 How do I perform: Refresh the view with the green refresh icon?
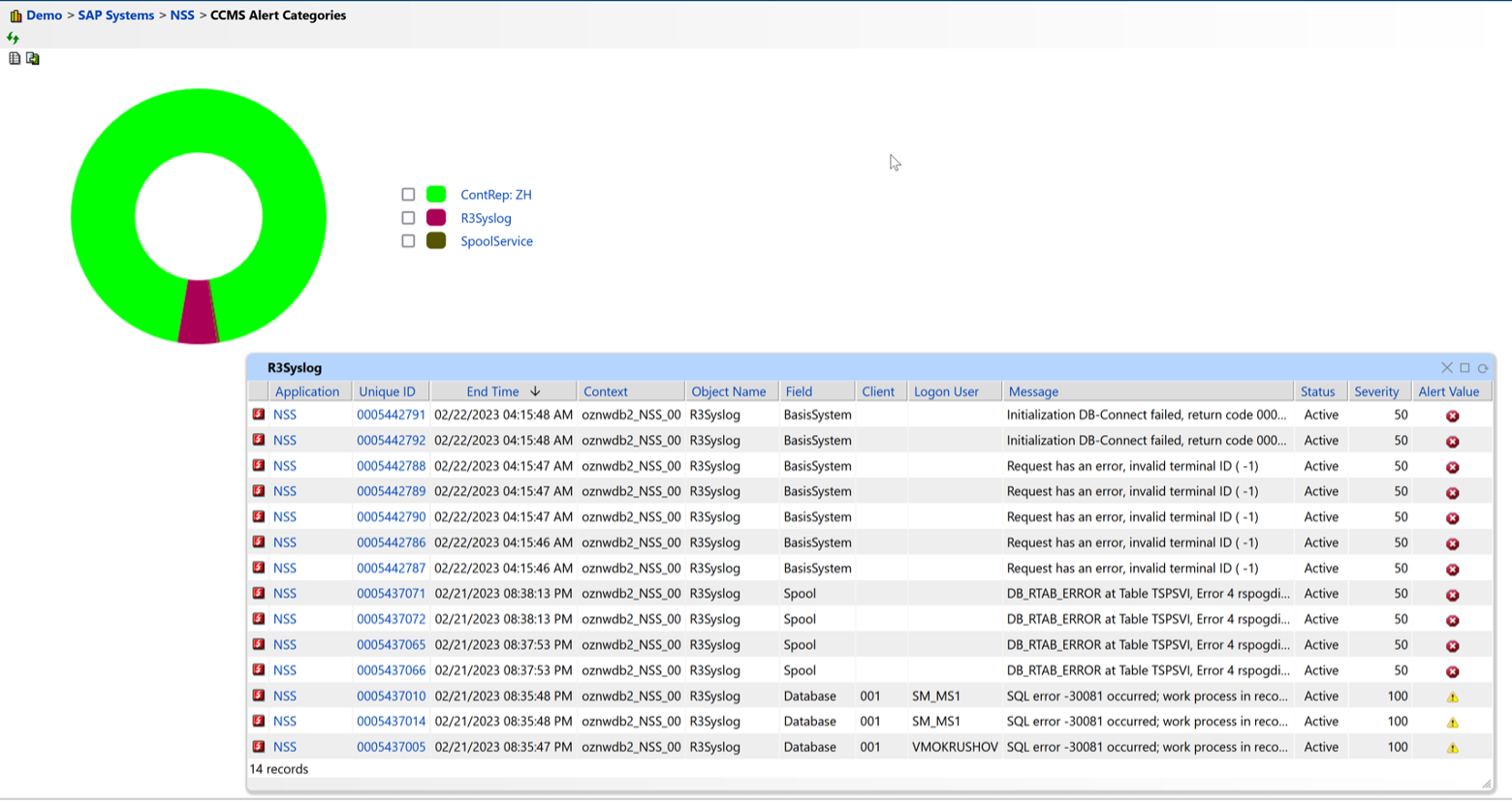pyautogui.click(x=12, y=37)
